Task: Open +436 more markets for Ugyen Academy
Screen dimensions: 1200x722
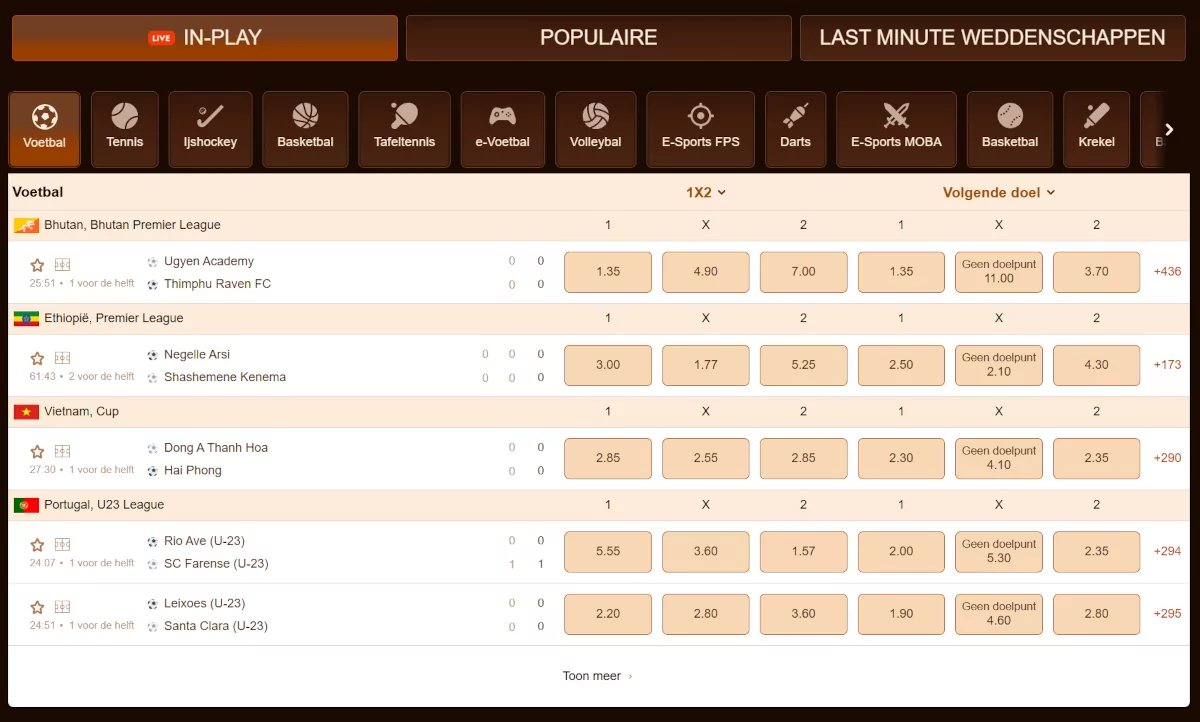Action: (1167, 271)
